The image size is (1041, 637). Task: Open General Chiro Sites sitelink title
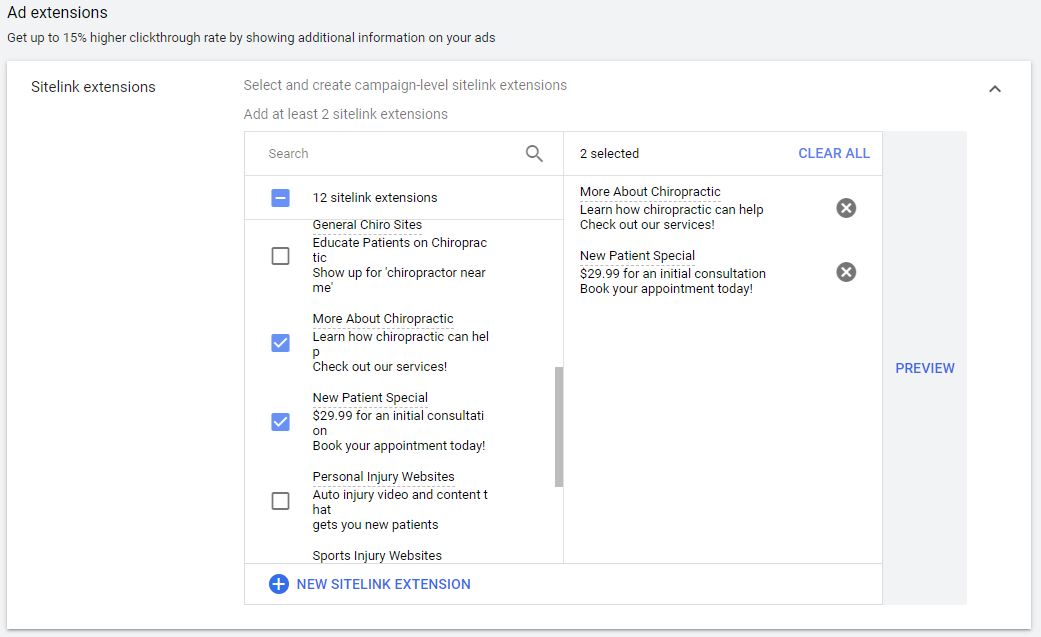[367, 225]
